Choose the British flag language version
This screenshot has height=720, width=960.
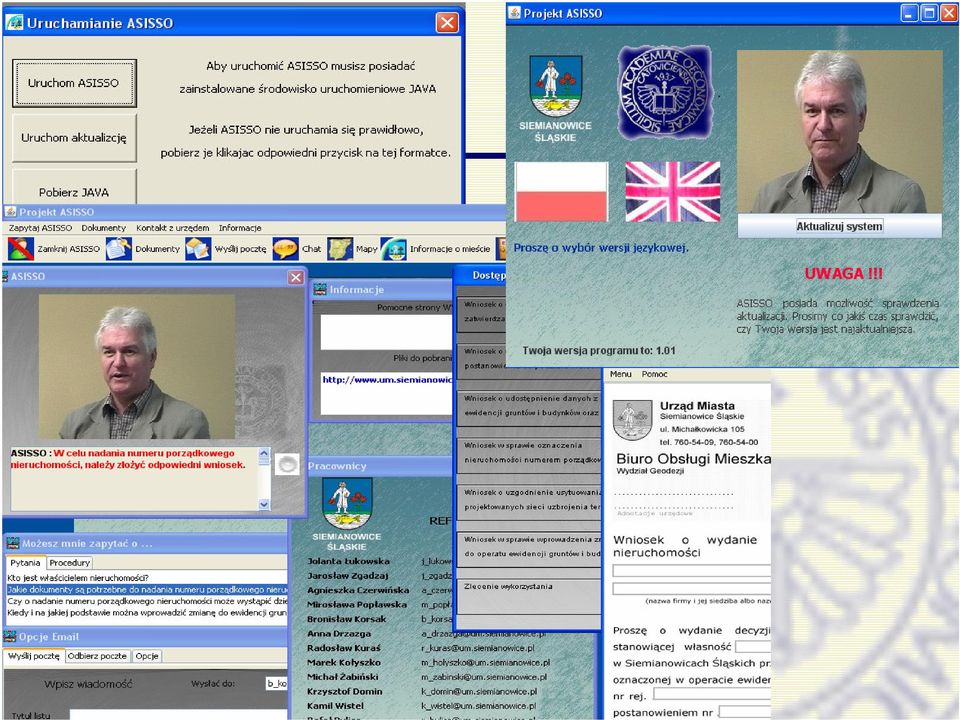pos(672,192)
